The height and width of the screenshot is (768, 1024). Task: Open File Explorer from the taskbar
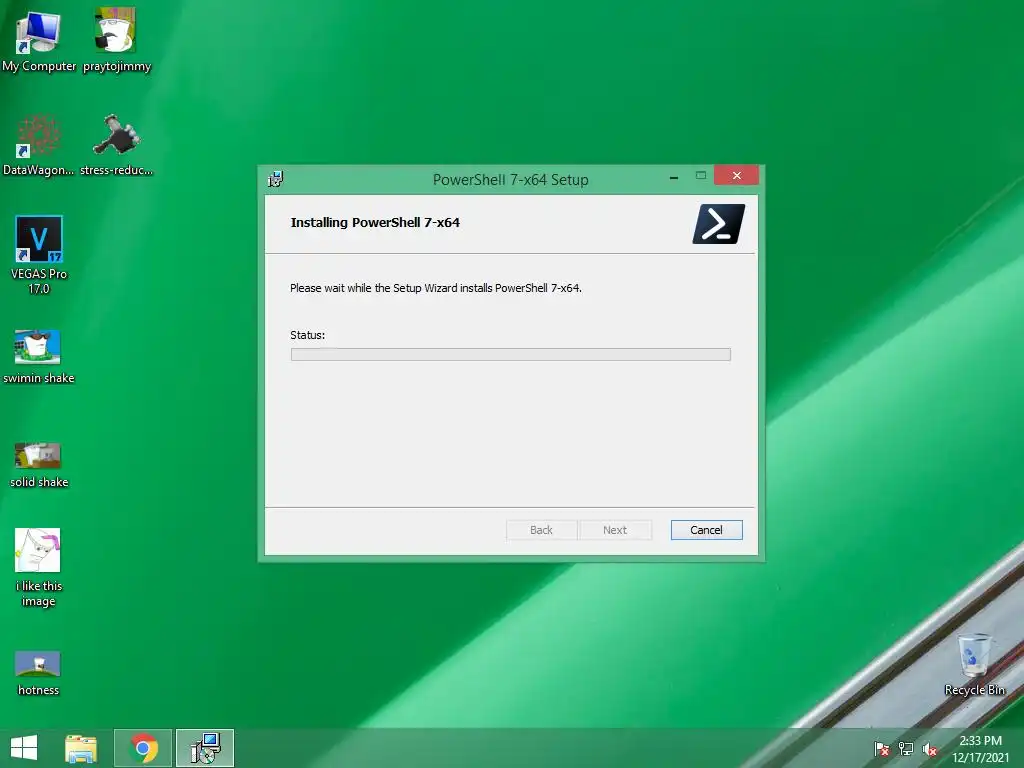81,748
